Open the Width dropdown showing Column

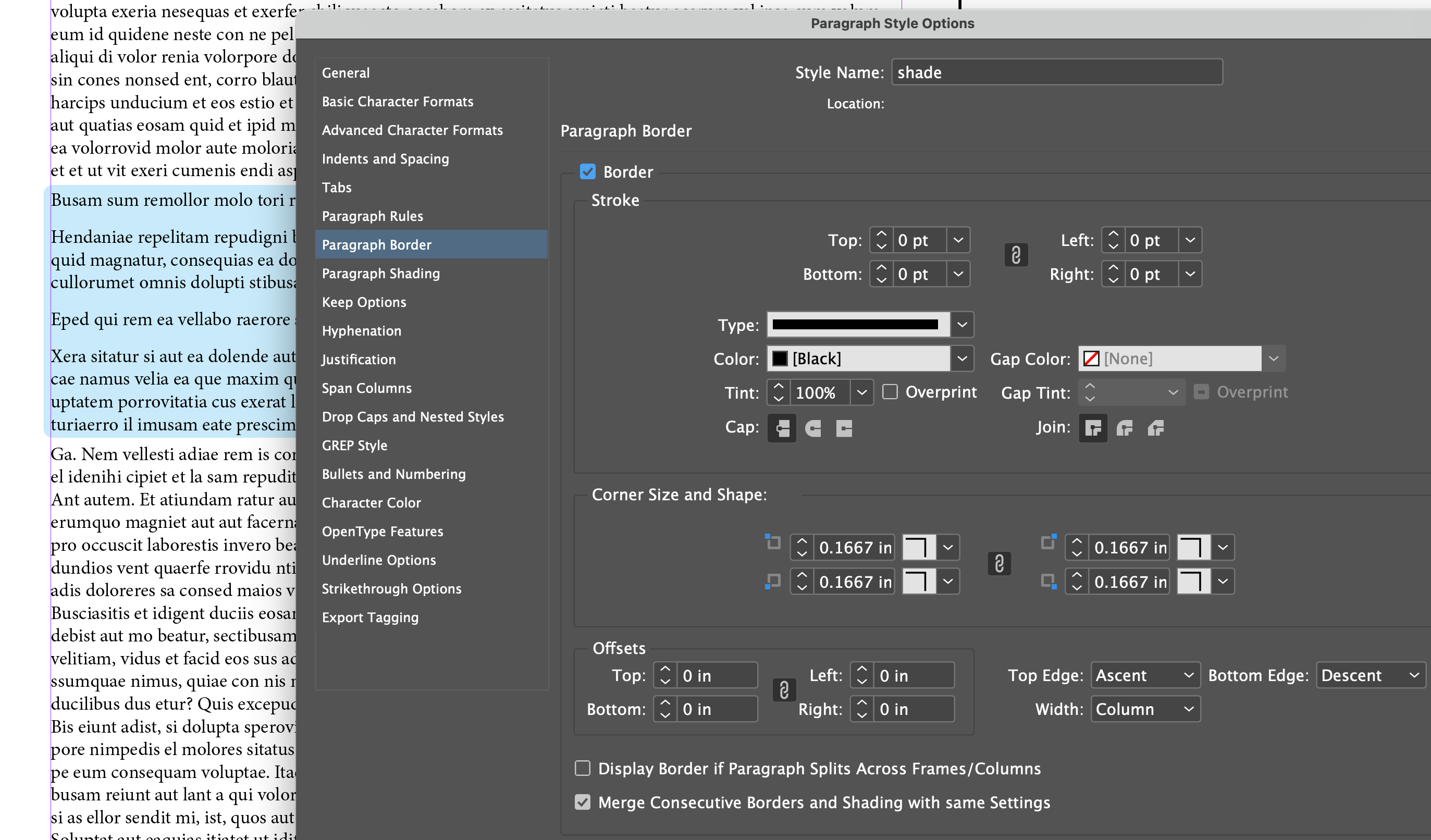(1145, 708)
